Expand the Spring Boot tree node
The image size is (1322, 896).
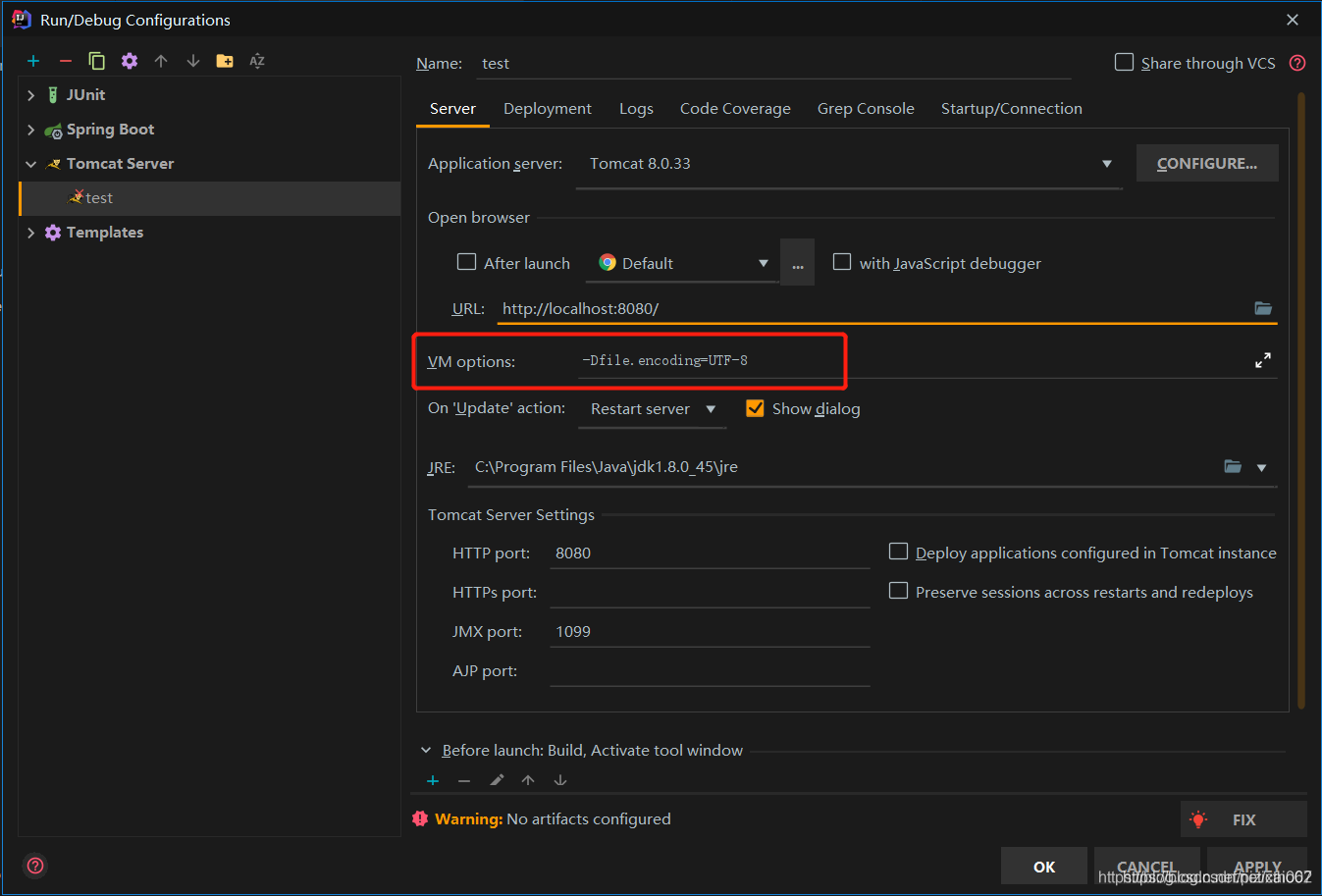point(31,130)
